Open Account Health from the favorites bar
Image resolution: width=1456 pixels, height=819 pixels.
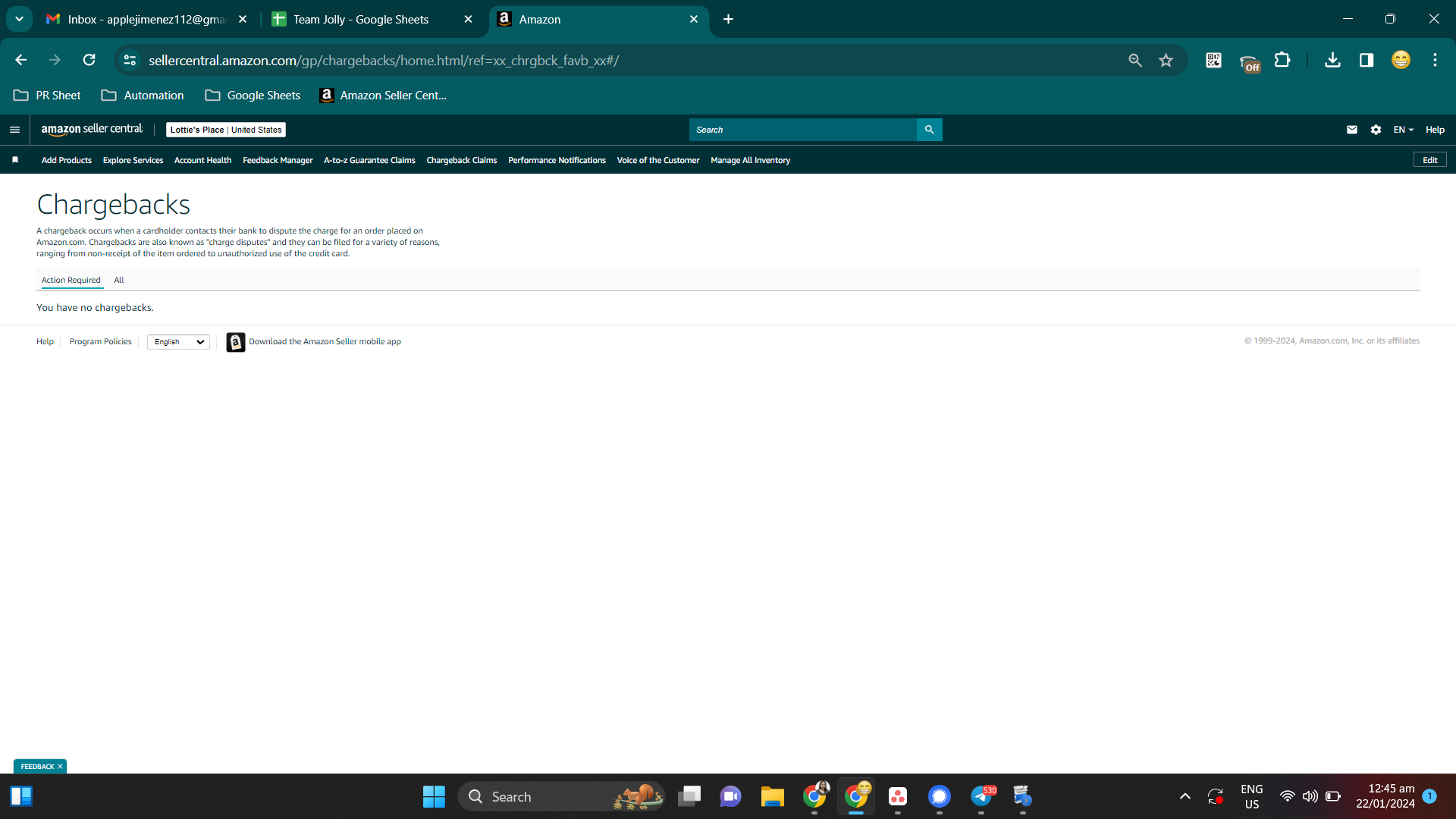click(202, 160)
